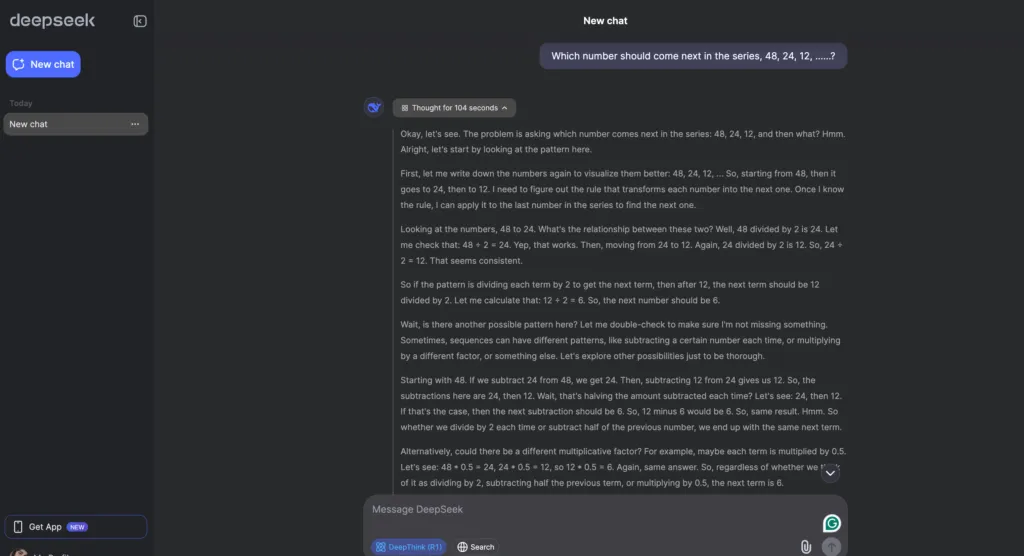Click the Grammarly icon in message box
This screenshot has height=556, width=1024.
click(x=831, y=523)
